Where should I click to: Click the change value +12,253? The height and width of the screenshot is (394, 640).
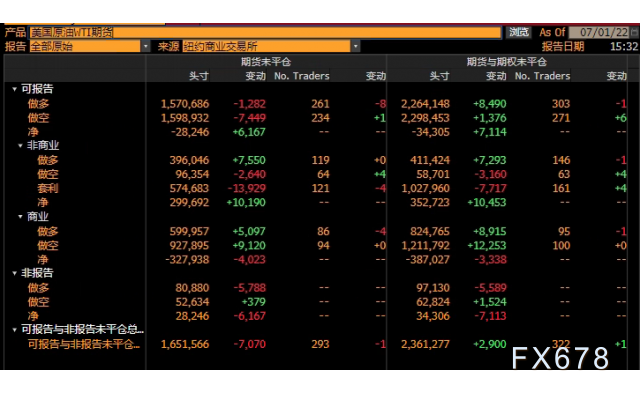point(487,245)
